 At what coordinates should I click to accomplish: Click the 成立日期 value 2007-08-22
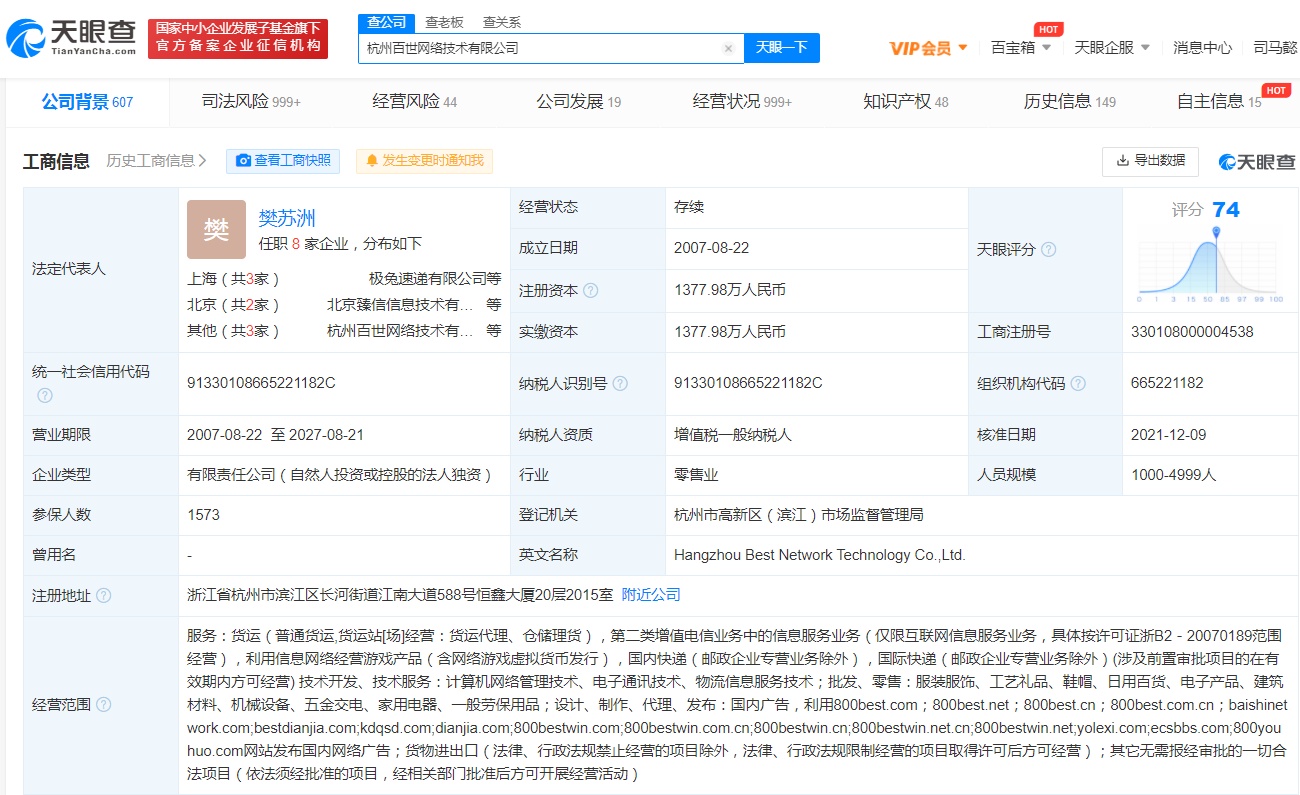click(711, 248)
